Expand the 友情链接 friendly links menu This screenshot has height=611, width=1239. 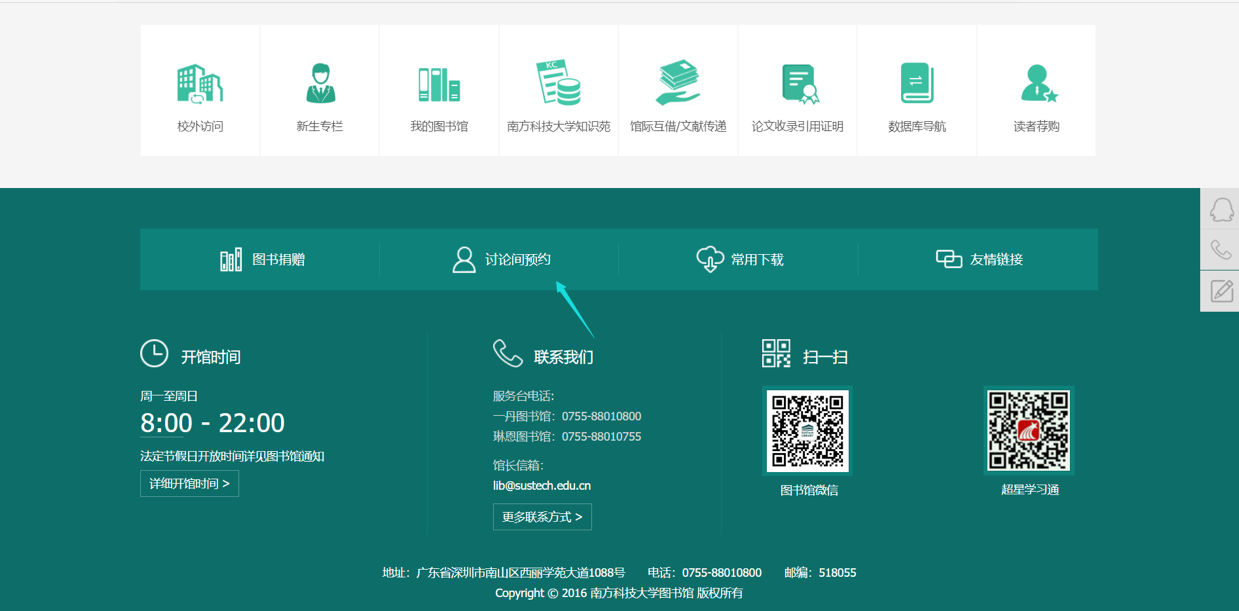point(979,260)
